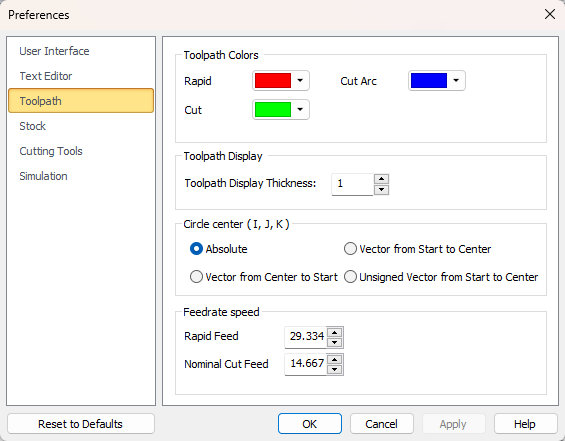Decrease Rapid Feed with down arrow
This screenshot has height=441, width=565.
(x=335, y=342)
